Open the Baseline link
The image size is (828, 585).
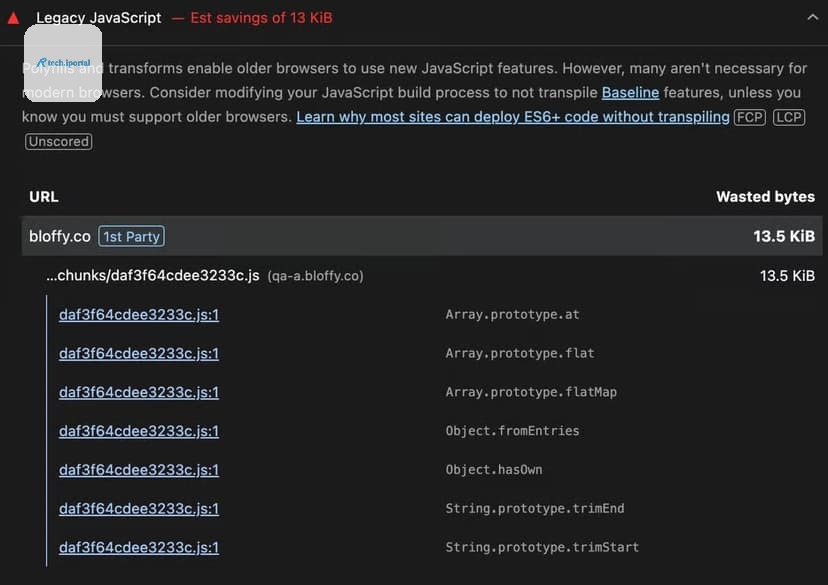(x=630, y=92)
